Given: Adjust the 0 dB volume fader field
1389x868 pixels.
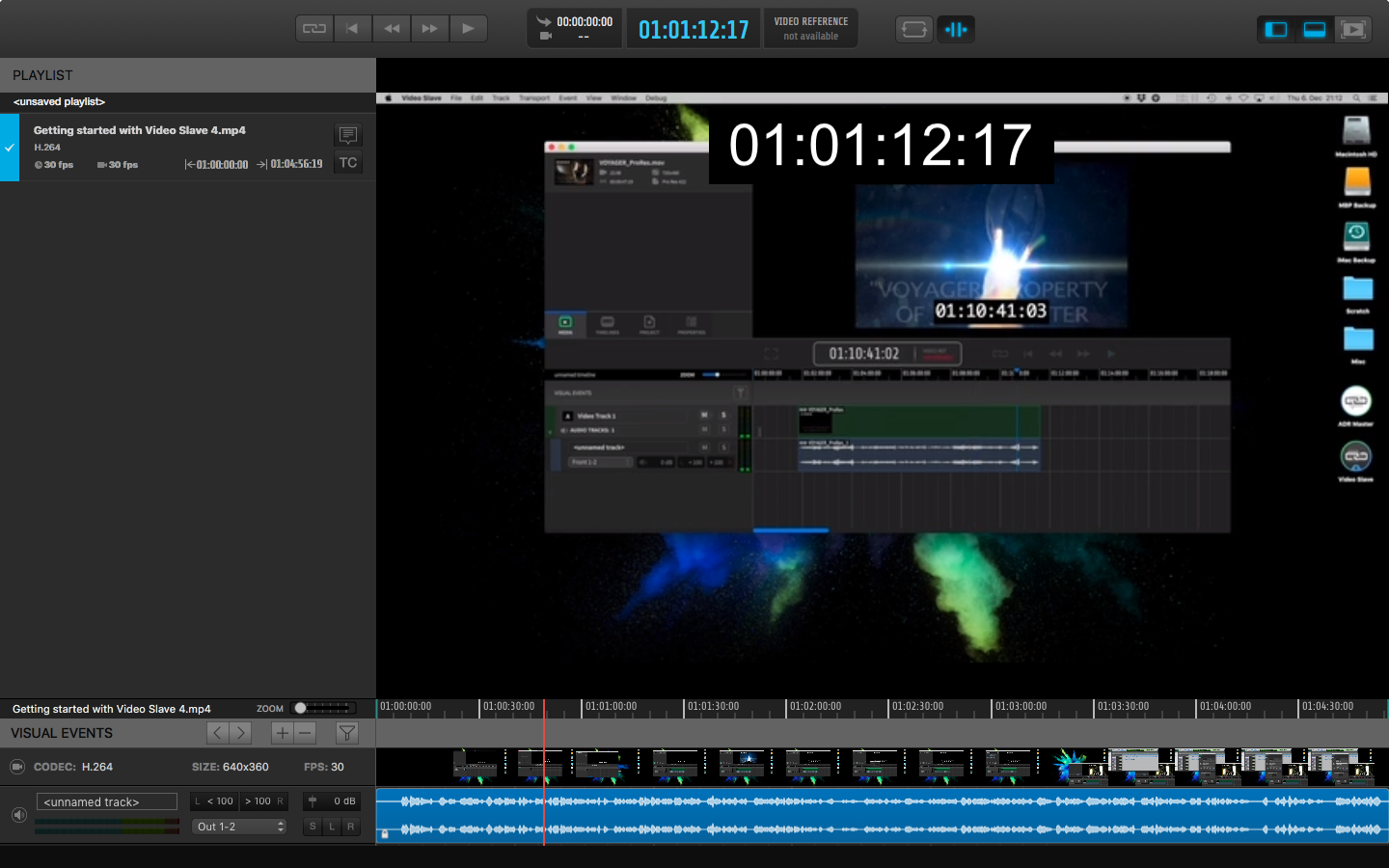Looking at the screenshot, I should coord(331,801).
